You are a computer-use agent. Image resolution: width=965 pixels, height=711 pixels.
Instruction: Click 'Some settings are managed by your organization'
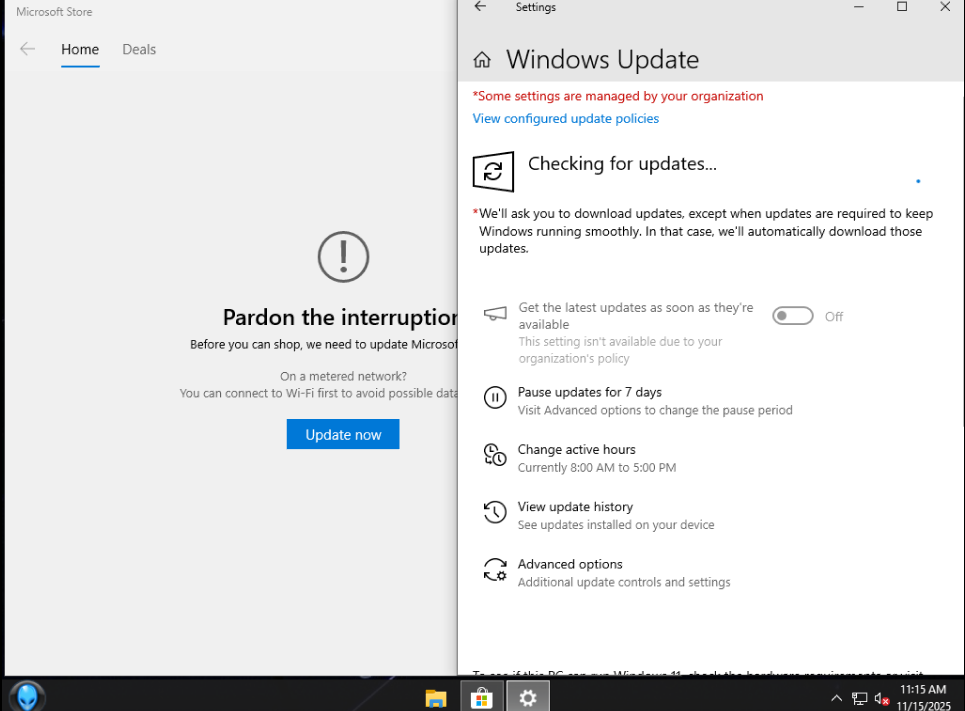pyautogui.click(x=618, y=96)
